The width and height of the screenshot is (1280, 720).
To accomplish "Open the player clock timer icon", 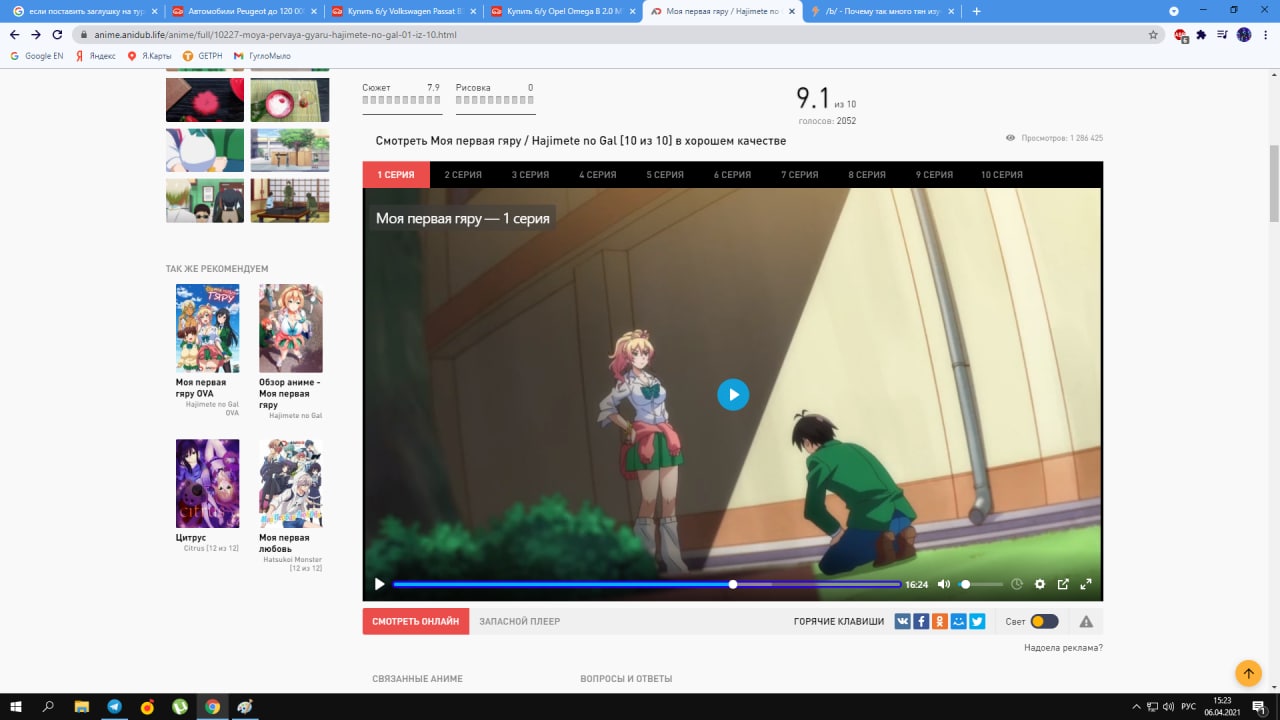I will pyautogui.click(x=1017, y=584).
